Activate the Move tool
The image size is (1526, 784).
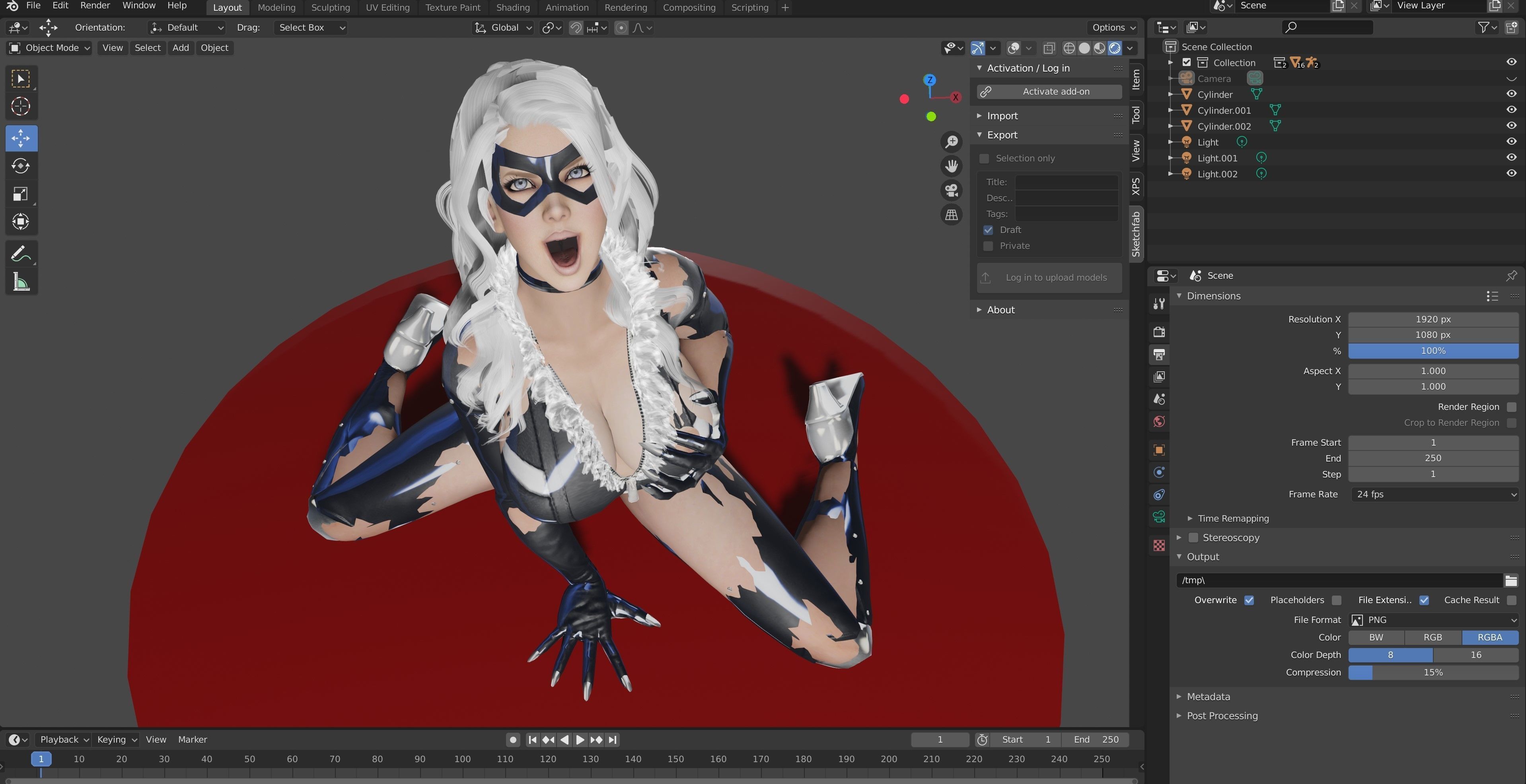pos(21,138)
